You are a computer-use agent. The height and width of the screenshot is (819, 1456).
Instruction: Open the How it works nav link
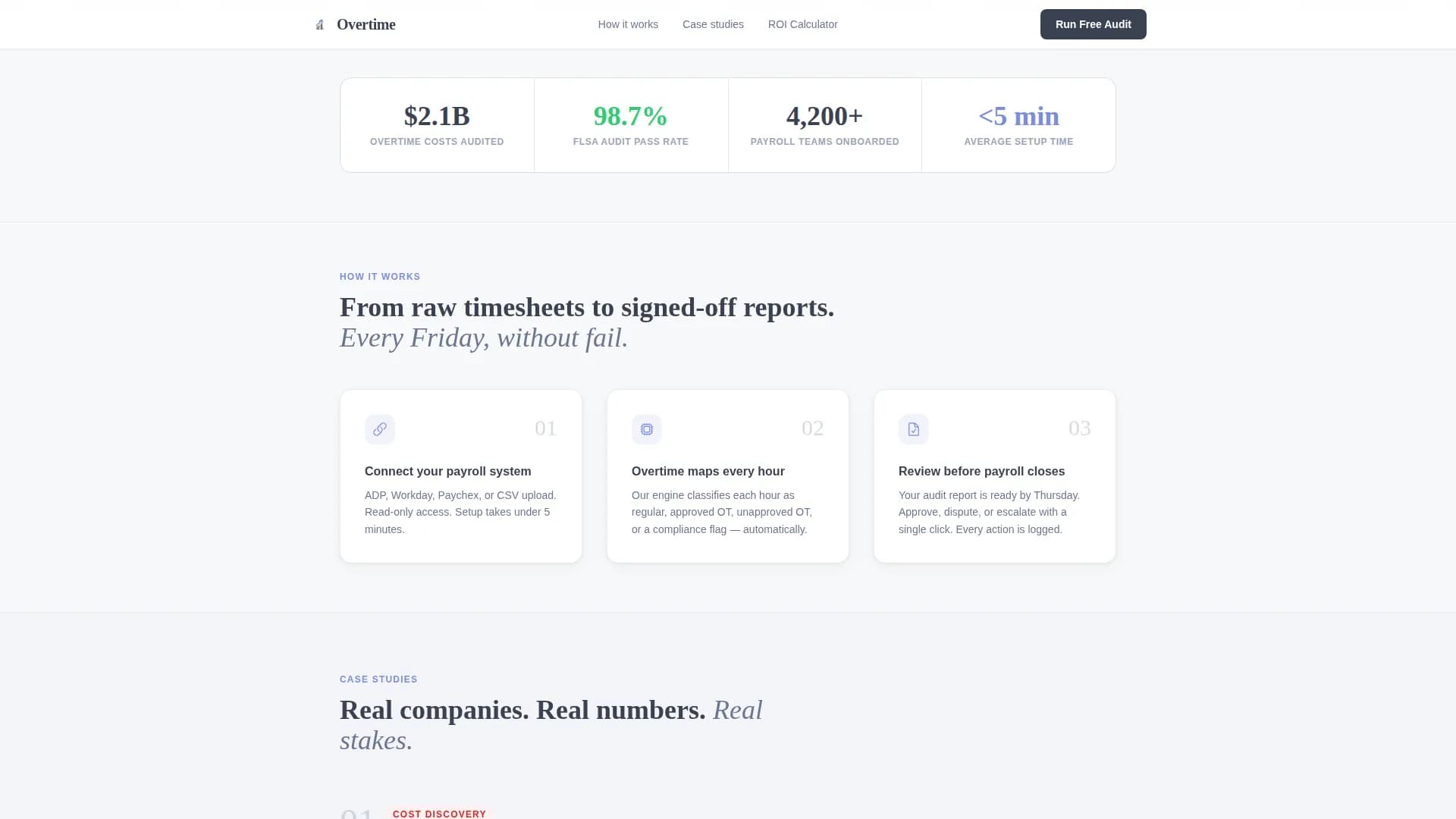coord(628,24)
